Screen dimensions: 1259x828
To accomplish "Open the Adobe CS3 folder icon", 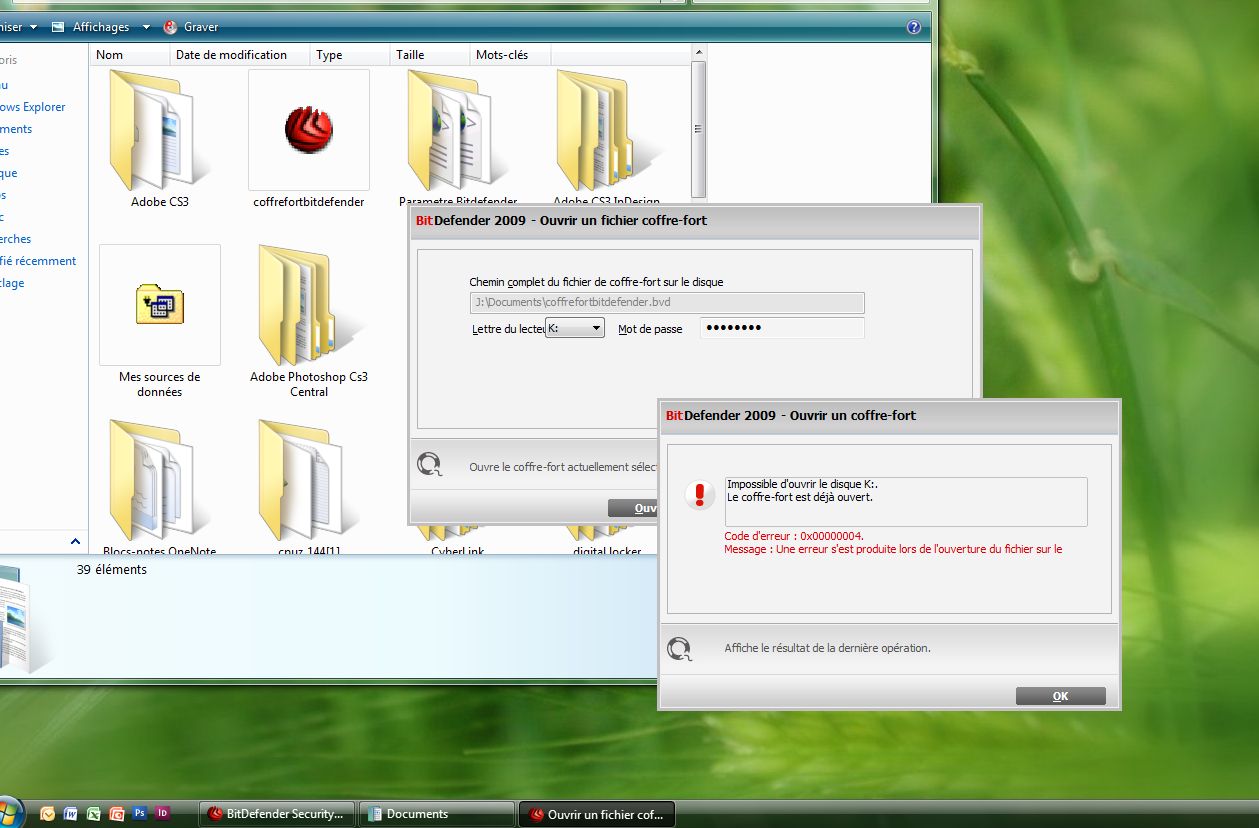I will tap(158, 130).
